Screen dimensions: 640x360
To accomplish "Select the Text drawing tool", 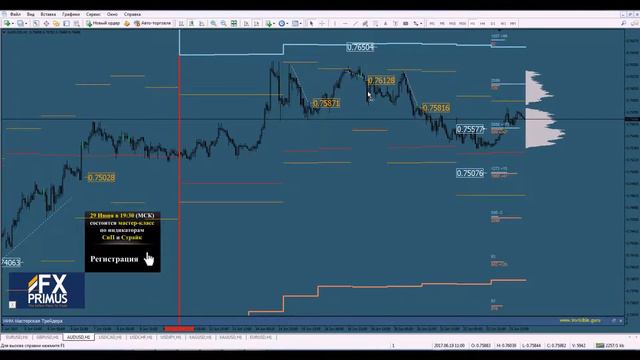I will click(385, 24).
